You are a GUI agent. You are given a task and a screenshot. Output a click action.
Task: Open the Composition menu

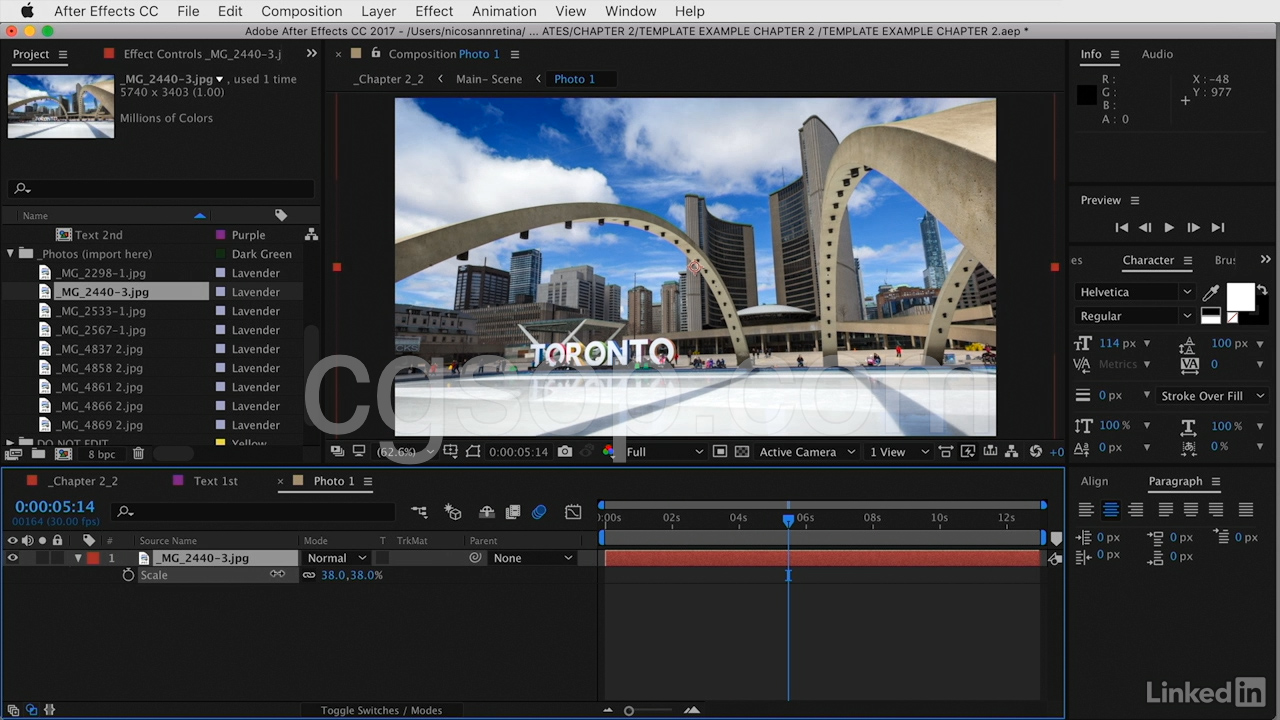pos(301,11)
